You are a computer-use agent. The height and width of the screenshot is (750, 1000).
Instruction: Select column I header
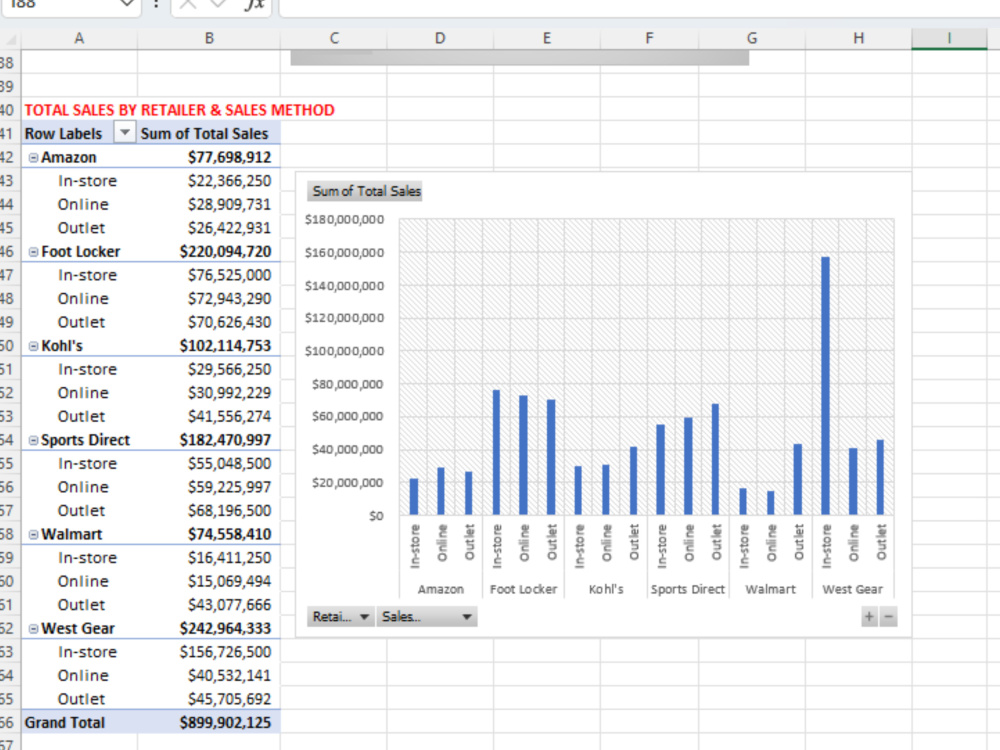(949, 38)
